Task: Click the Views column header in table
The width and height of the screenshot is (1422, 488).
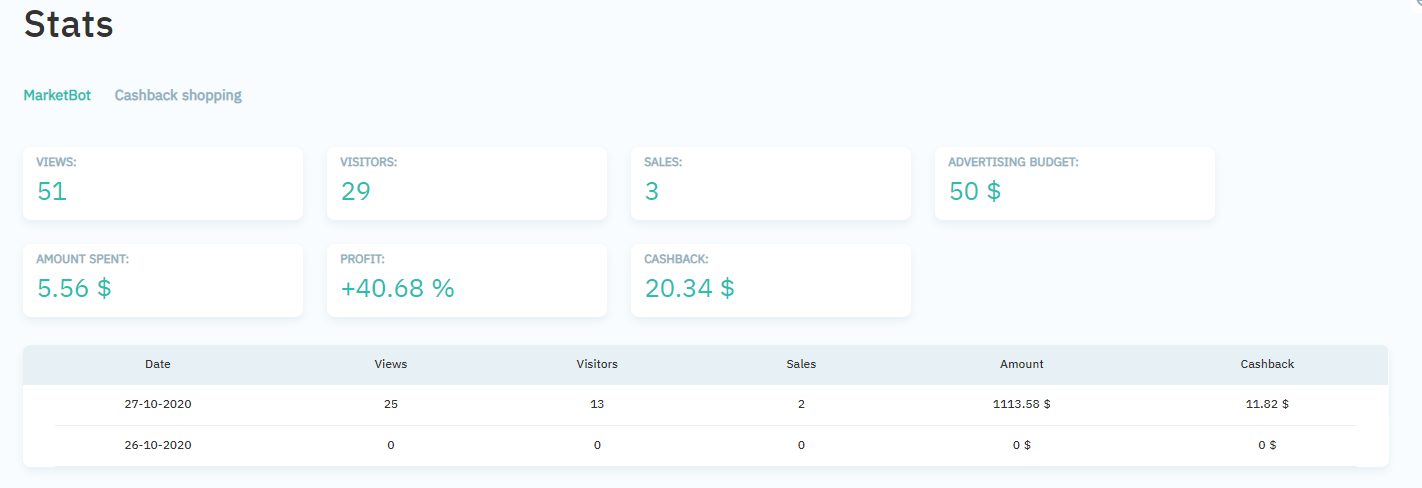Action: [391, 364]
